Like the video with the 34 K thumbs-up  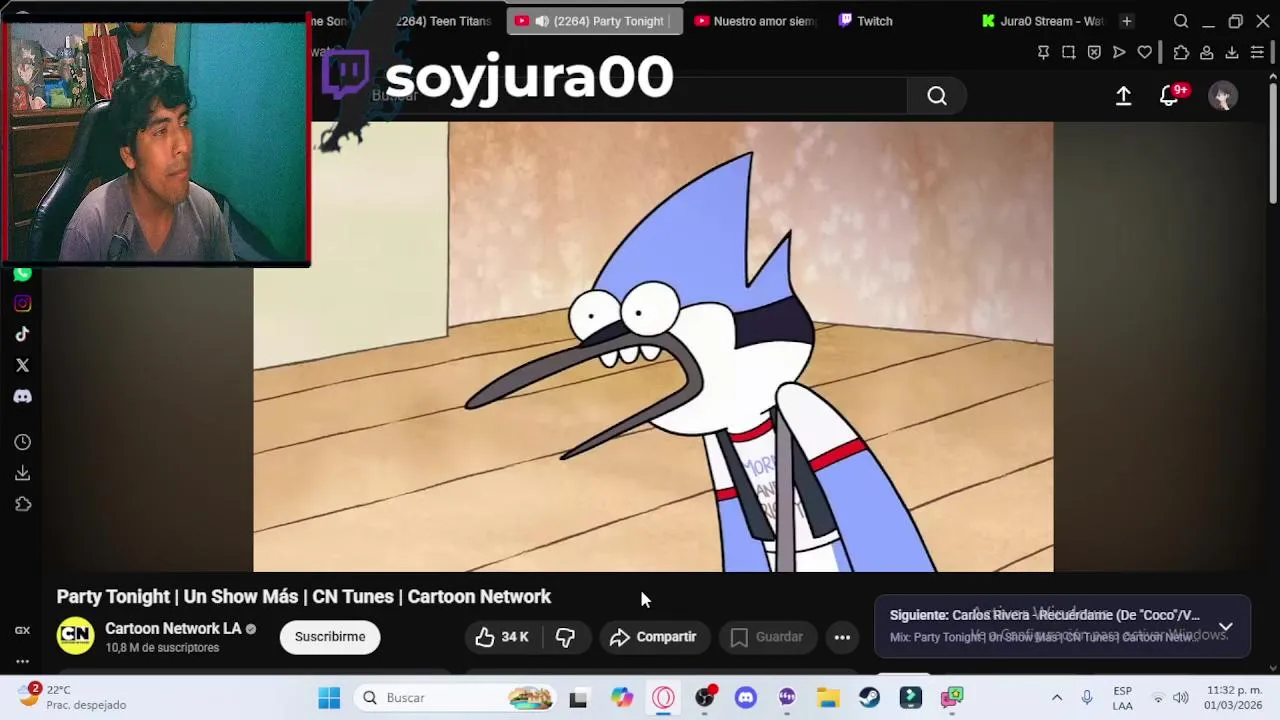502,637
